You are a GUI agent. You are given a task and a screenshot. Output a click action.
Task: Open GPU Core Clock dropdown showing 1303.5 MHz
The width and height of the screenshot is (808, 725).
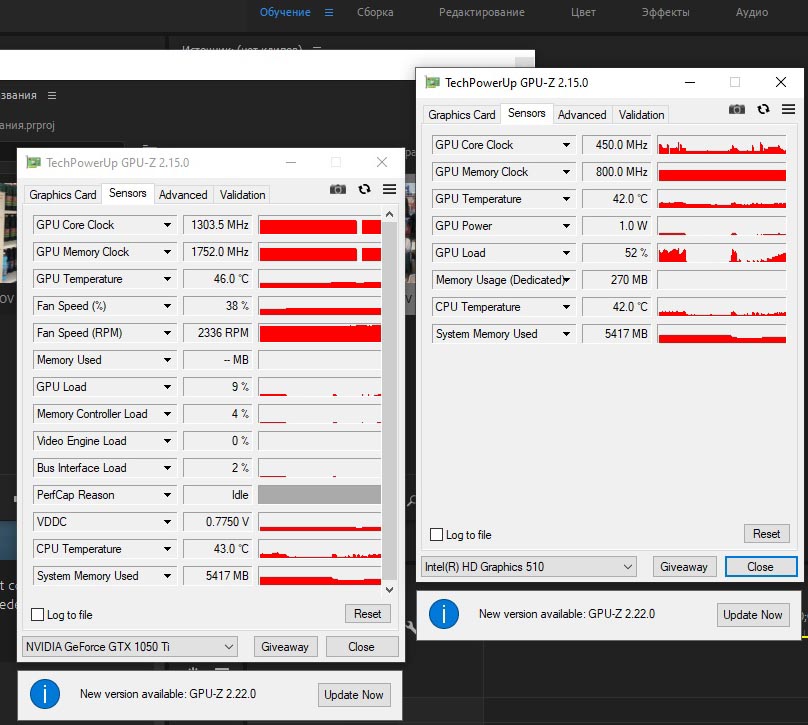[167, 225]
